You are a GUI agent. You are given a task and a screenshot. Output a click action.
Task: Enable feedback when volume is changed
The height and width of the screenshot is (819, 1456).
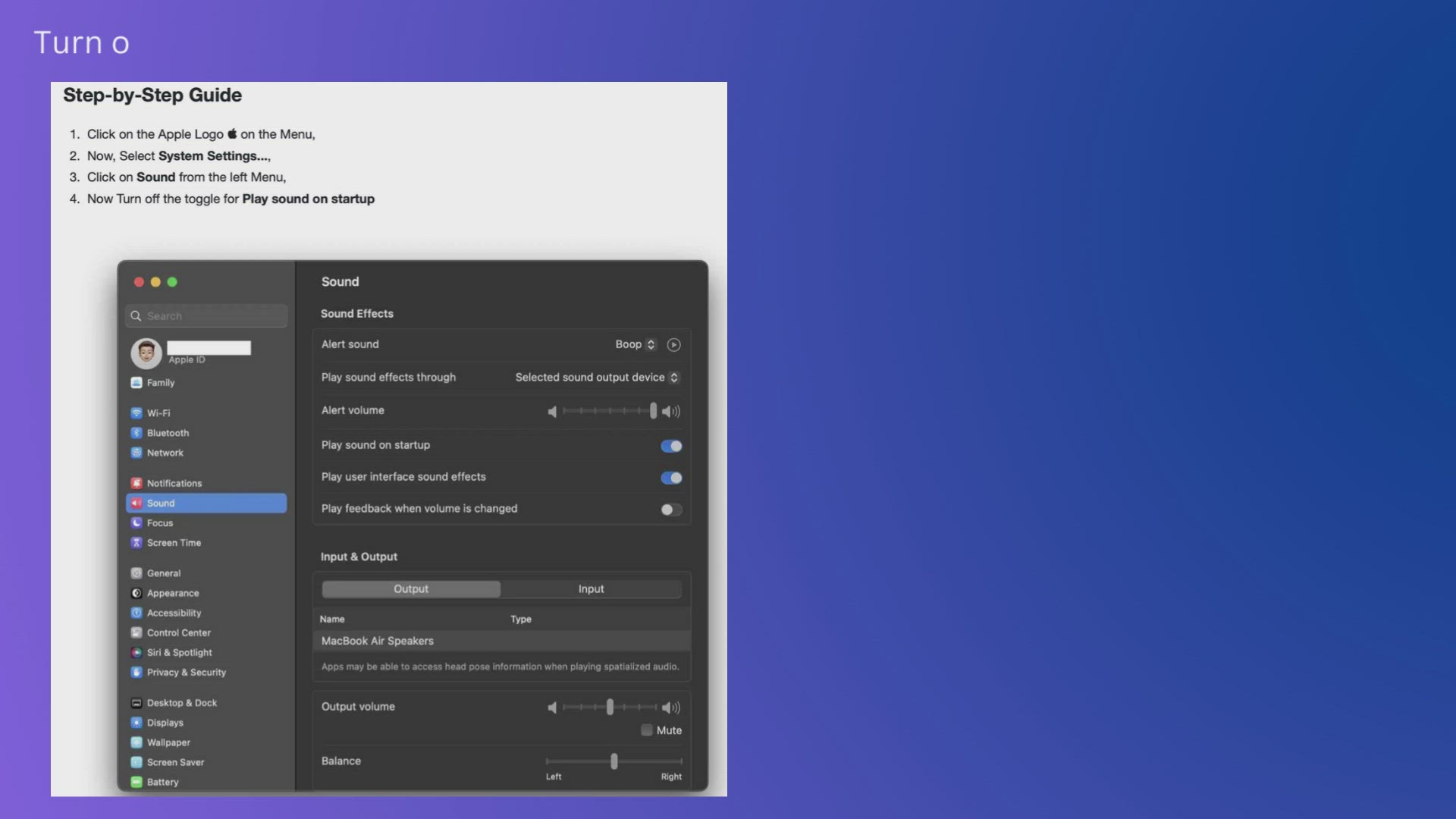tap(671, 510)
